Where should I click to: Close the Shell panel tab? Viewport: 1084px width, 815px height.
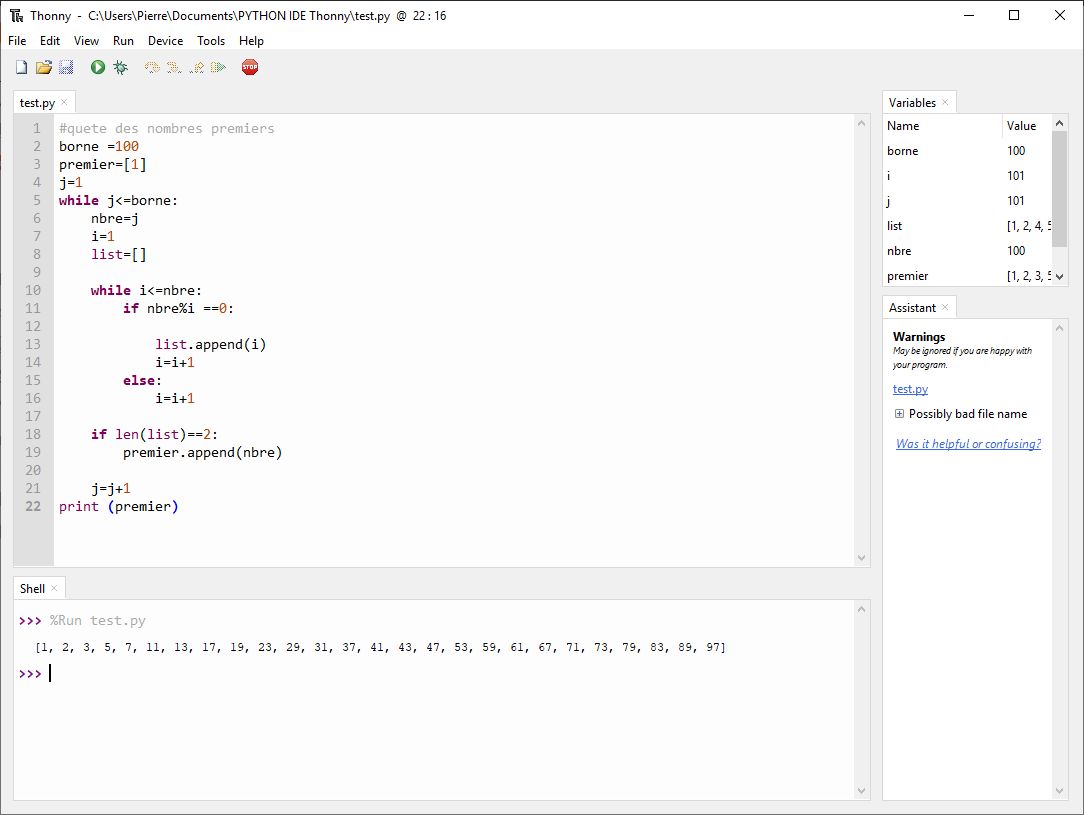click(x=54, y=588)
